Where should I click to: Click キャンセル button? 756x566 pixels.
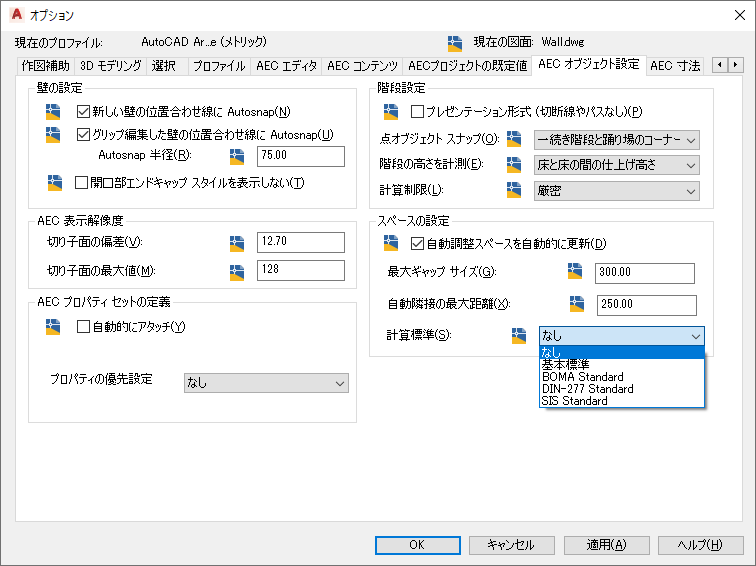click(511, 545)
